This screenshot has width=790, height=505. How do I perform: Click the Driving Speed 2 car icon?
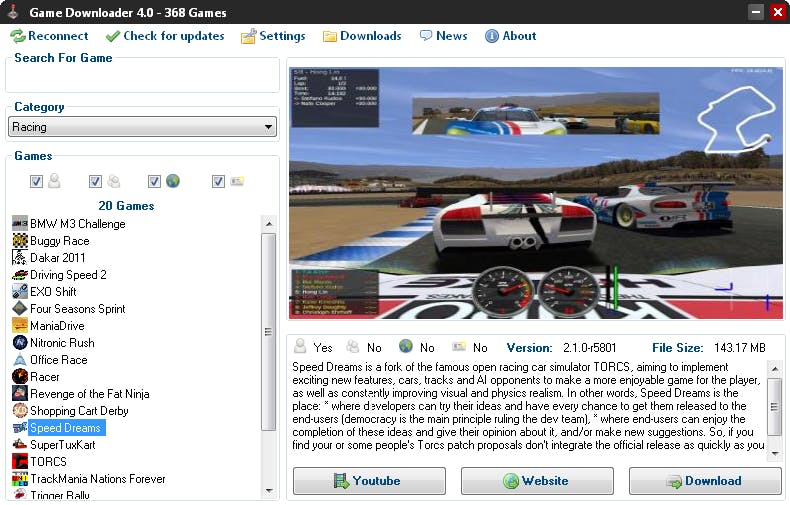20,275
